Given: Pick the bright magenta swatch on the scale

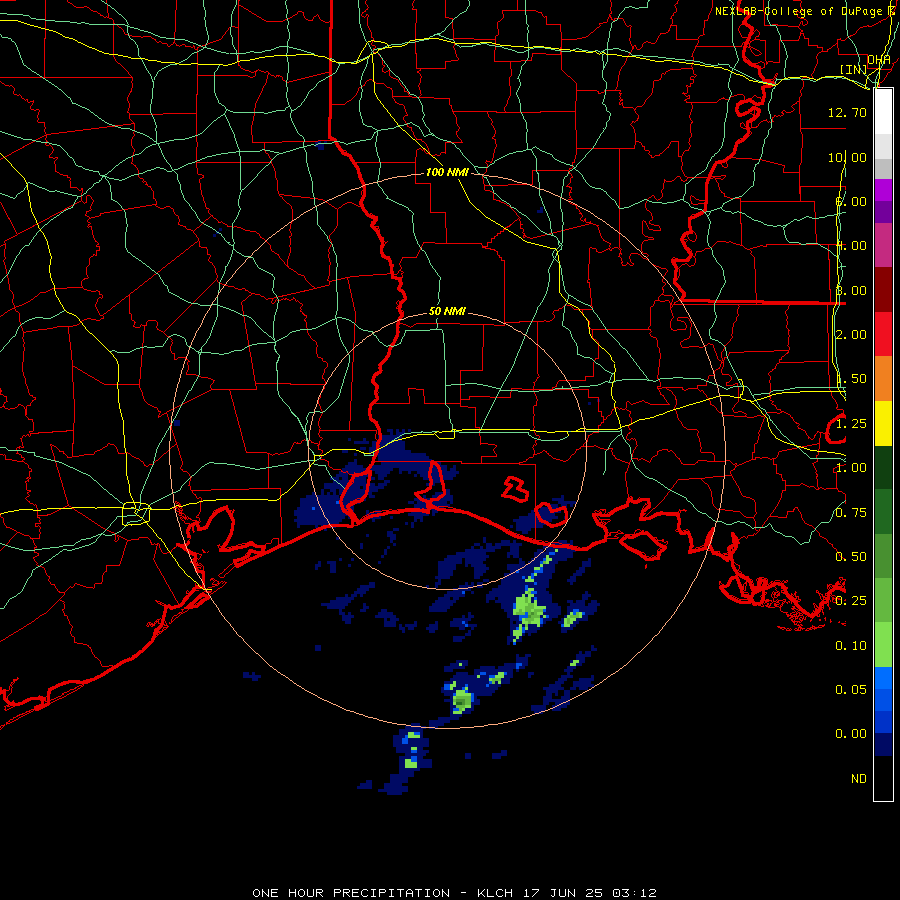Looking at the screenshot, I should click(x=883, y=190).
